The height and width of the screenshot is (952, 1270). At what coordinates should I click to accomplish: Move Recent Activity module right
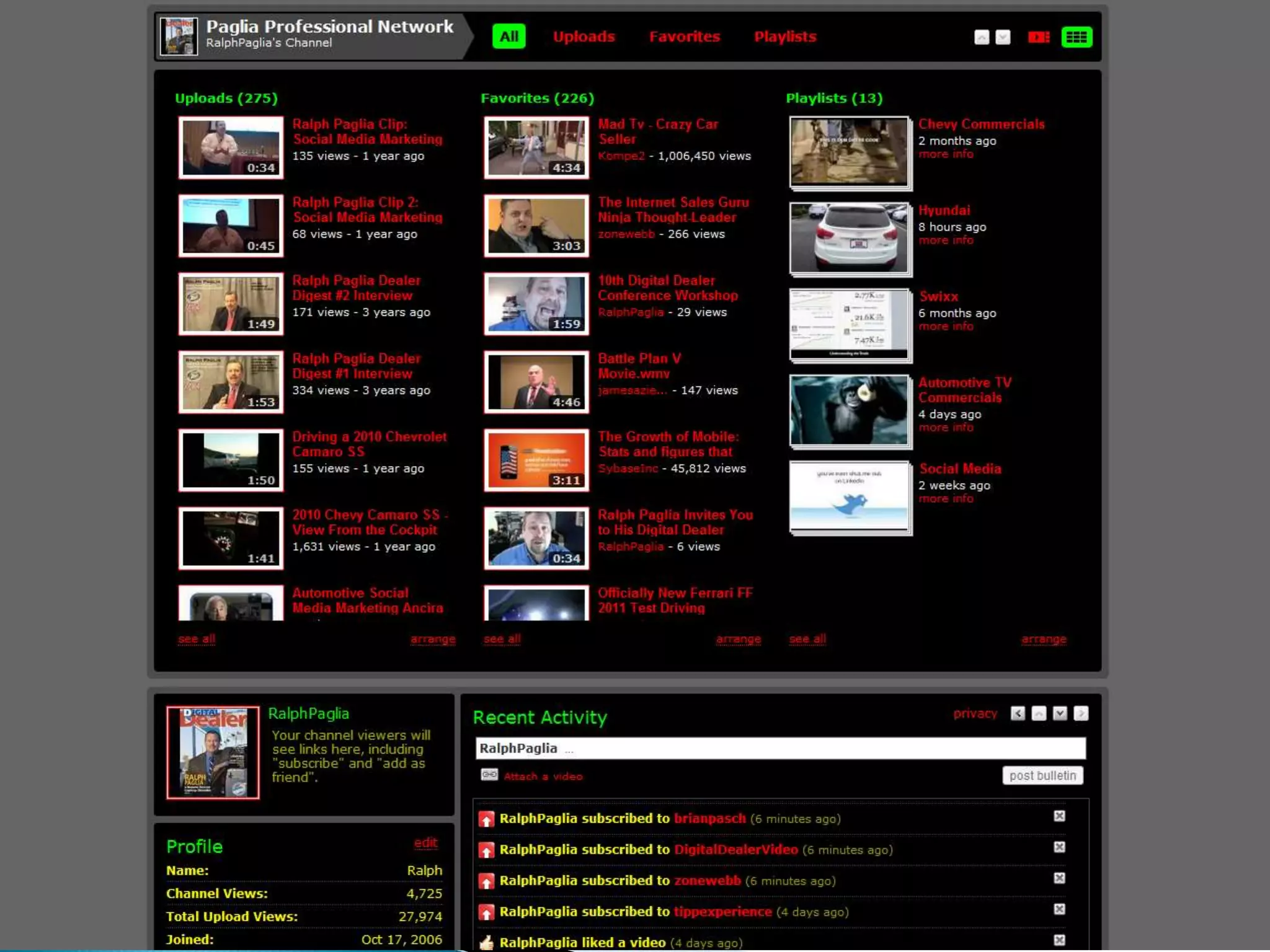(x=1081, y=713)
